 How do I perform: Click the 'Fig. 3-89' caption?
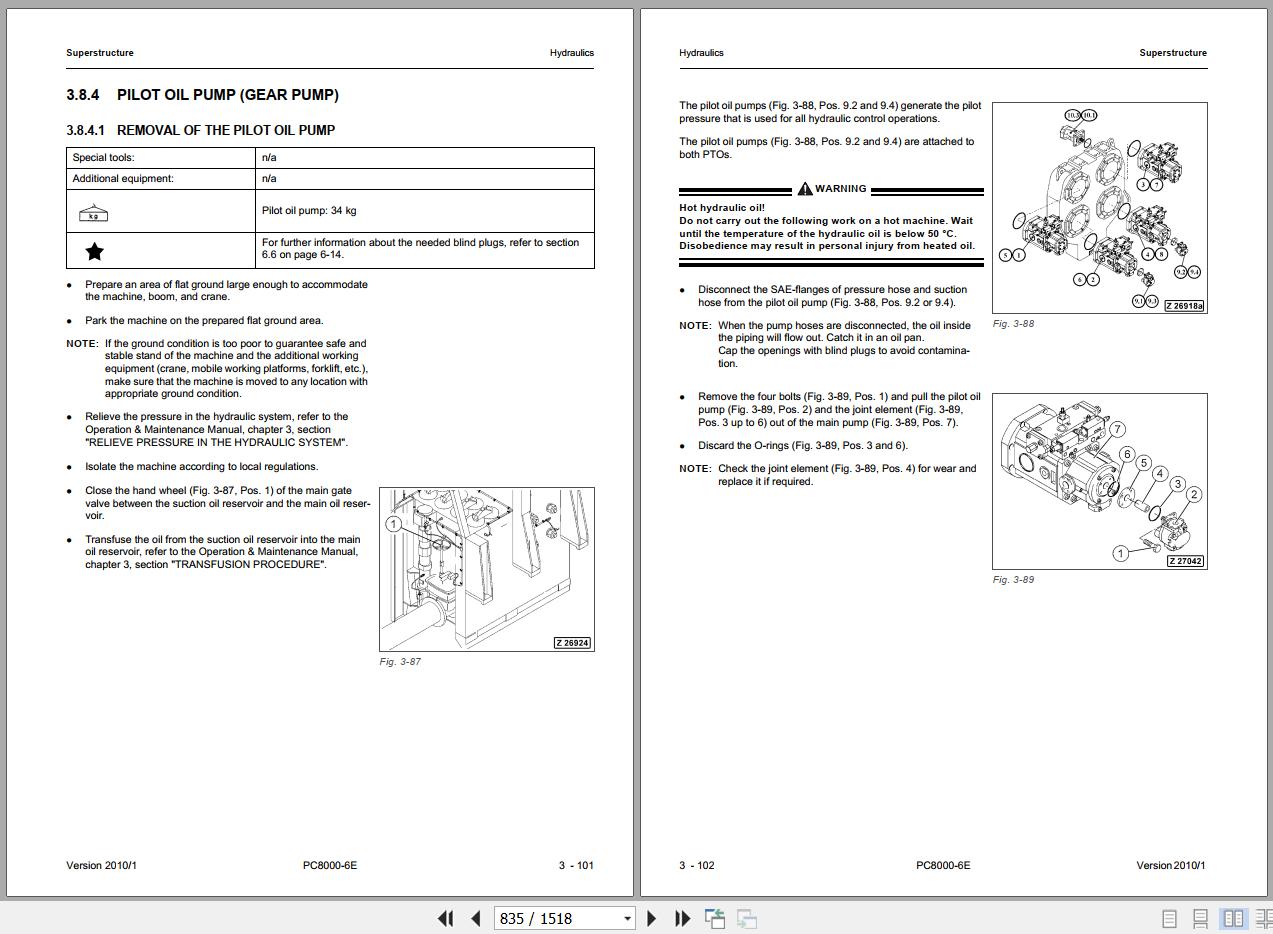tap(1013, 580)
